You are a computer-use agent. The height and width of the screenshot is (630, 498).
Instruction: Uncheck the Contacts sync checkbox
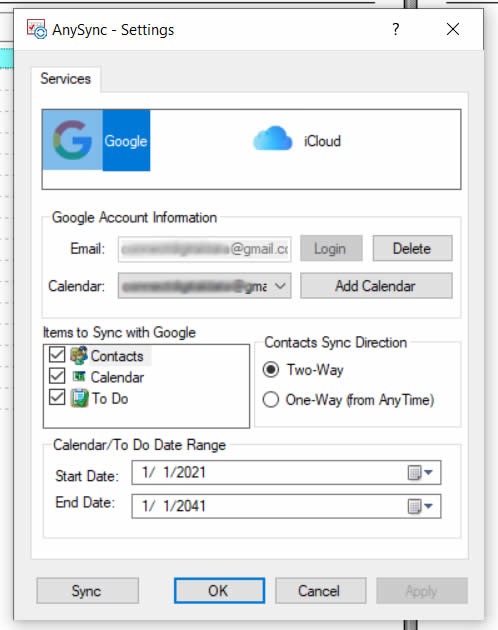57,355
